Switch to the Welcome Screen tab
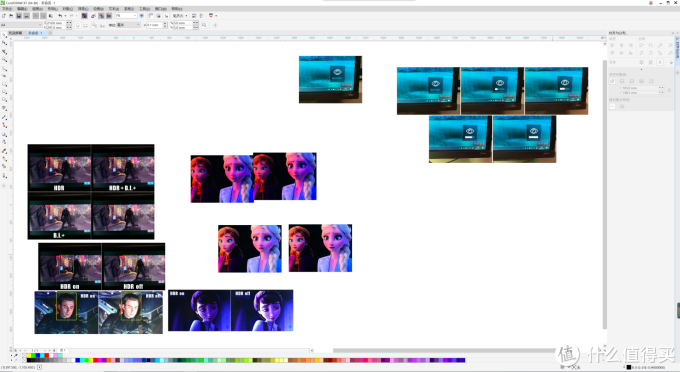Viewport: 680px width, 372px height. (x=15, y=33)
